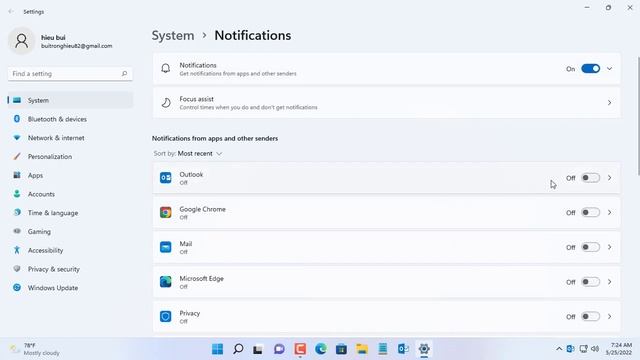The height and width of the screenshot is (360, 640).
Task: Open Google Chrome notification details chevron
Action: [609, 213]
